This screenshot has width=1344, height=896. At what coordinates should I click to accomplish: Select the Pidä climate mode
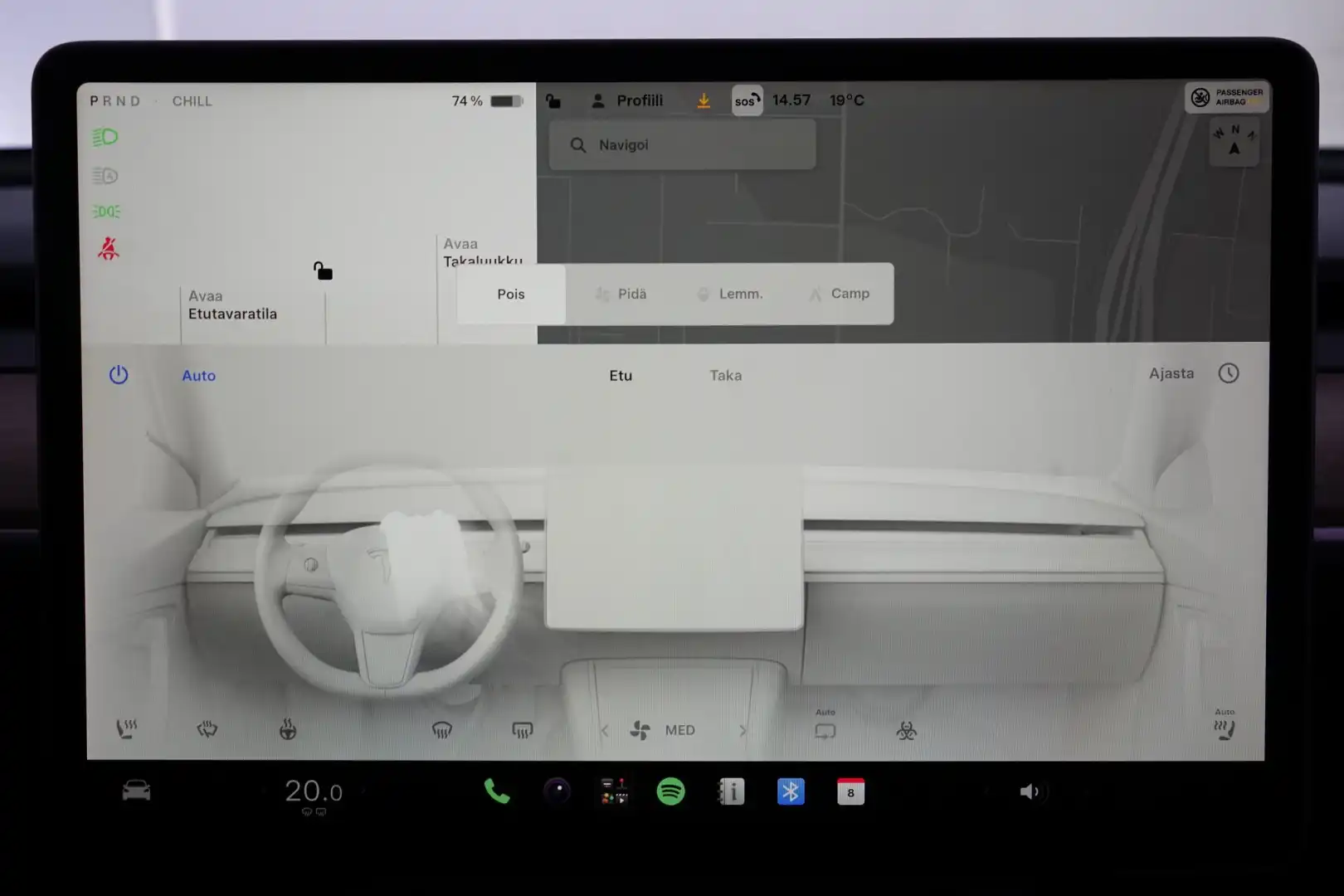(x=621, y=295)
